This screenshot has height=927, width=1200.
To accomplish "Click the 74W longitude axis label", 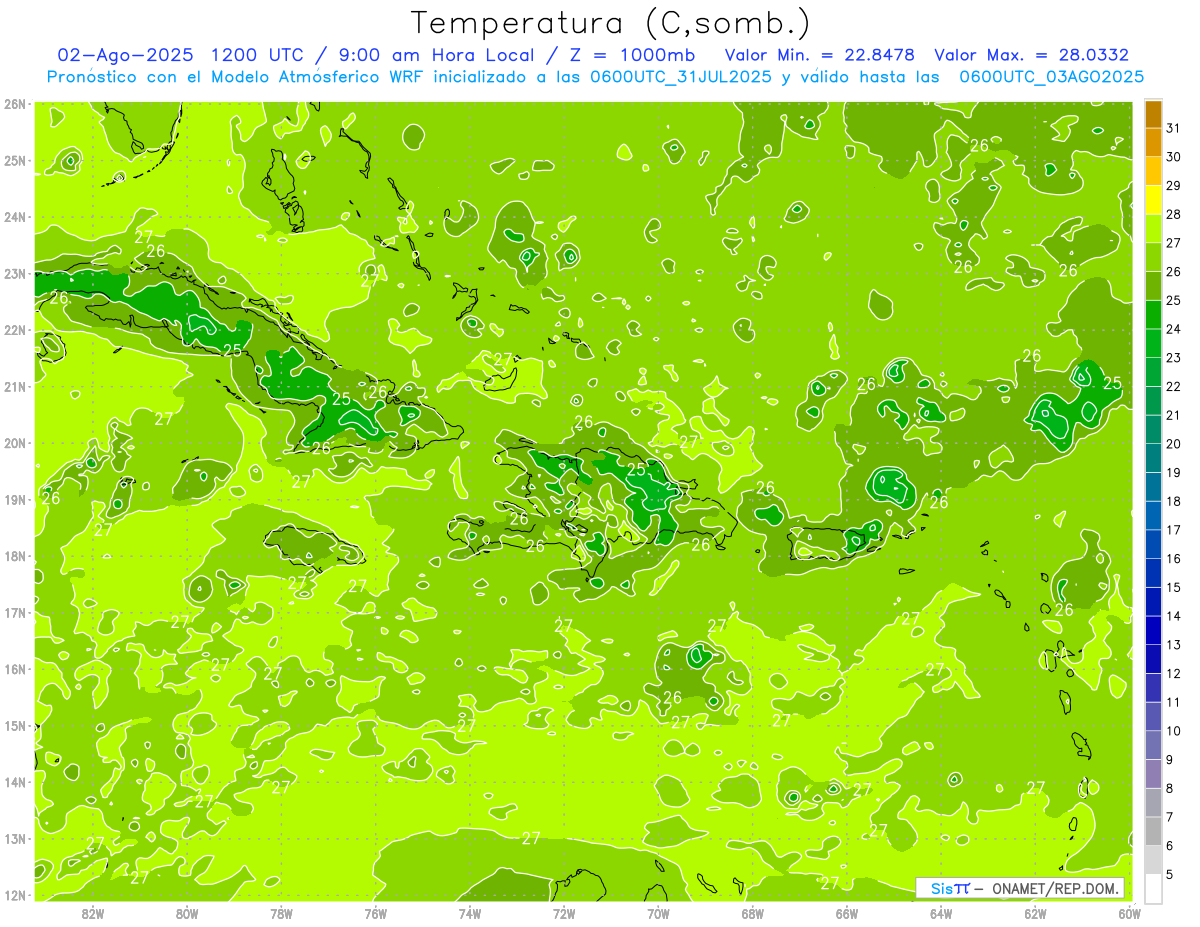I will [x=469, y=913].
